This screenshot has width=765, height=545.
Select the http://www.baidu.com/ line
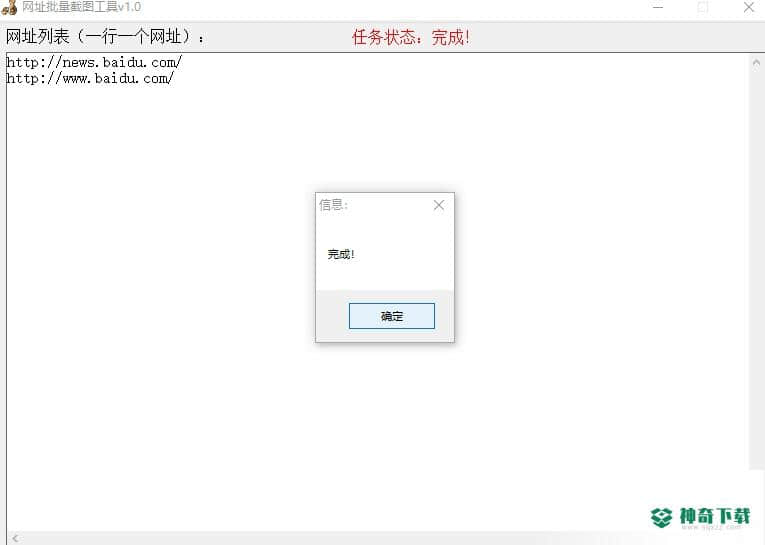pos(90,78)
